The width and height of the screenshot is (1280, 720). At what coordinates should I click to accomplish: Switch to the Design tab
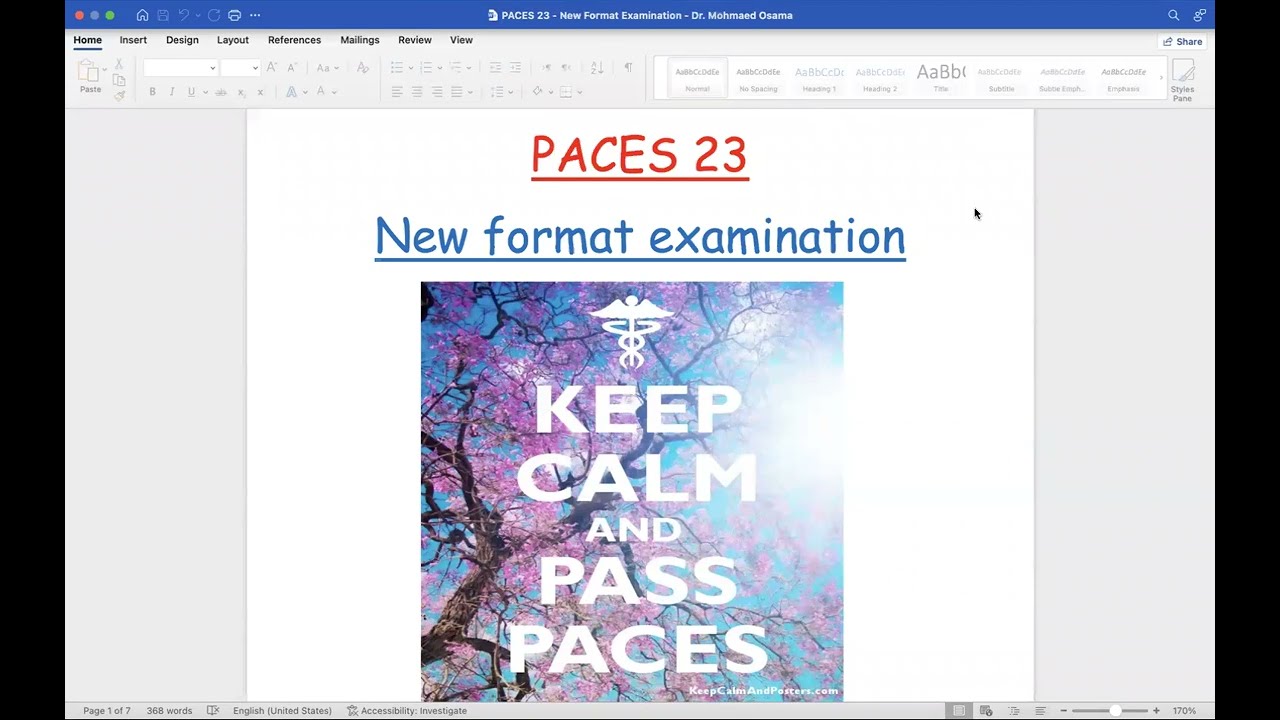tap(182, 40)
